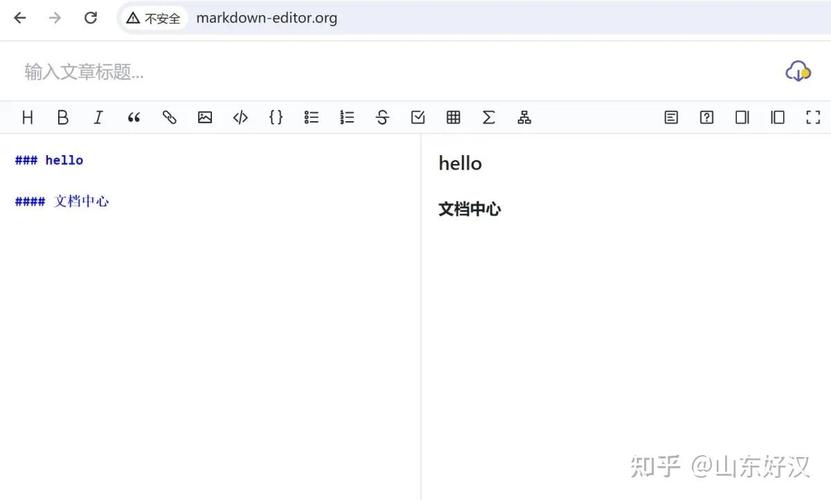Insert an unordered bullet list

311,117
